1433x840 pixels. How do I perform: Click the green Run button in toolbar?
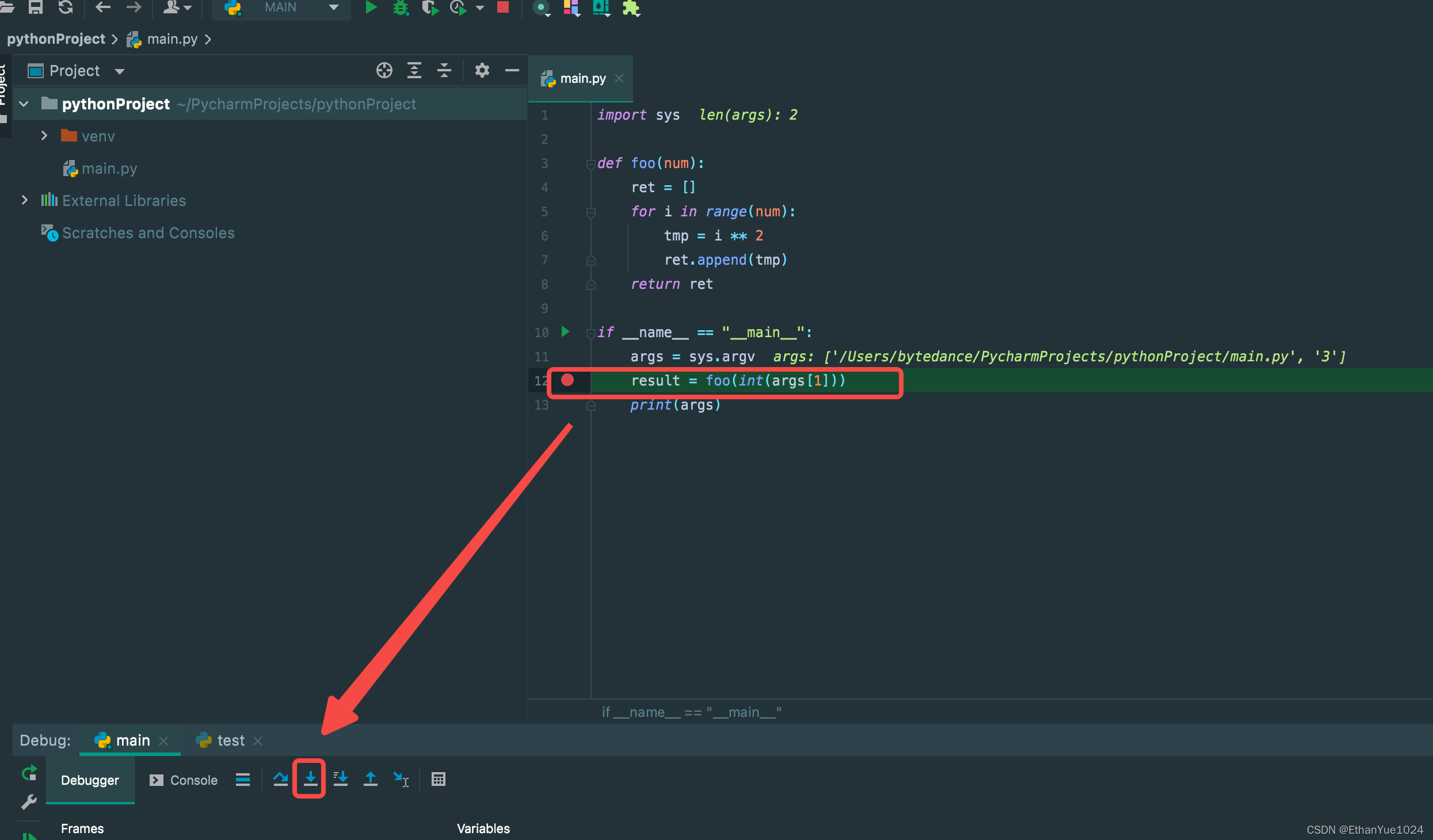(371, 7)
